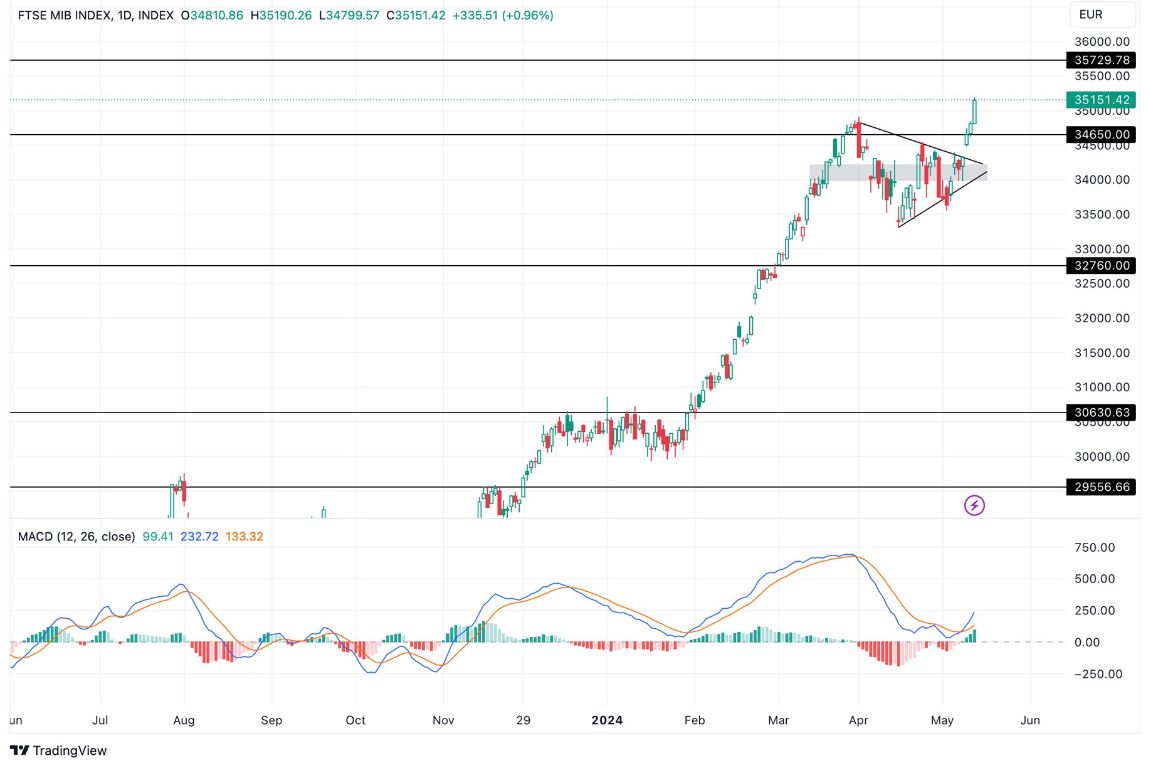1149x768 pixels.
Task: Click the purple lightning bolt event icon
Action: click(975, 506)
